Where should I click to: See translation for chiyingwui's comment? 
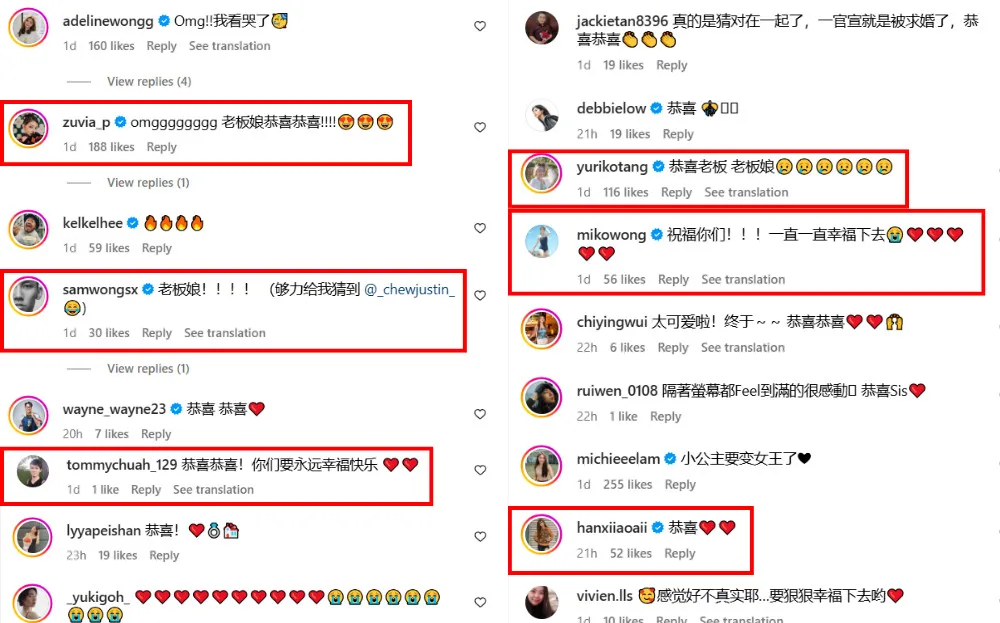pos(743,348)
